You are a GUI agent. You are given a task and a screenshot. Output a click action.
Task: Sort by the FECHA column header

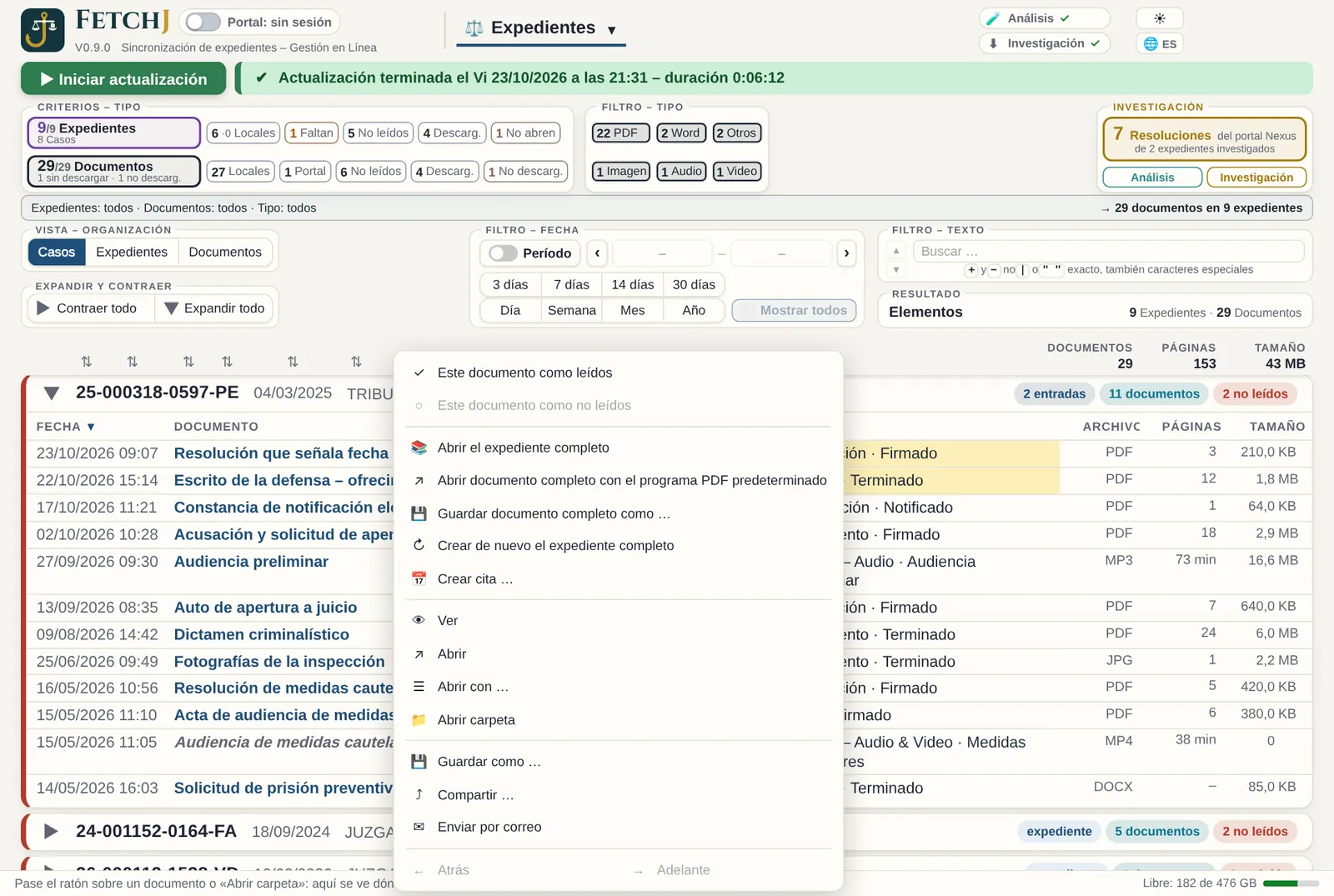click(x=66, y=427)
